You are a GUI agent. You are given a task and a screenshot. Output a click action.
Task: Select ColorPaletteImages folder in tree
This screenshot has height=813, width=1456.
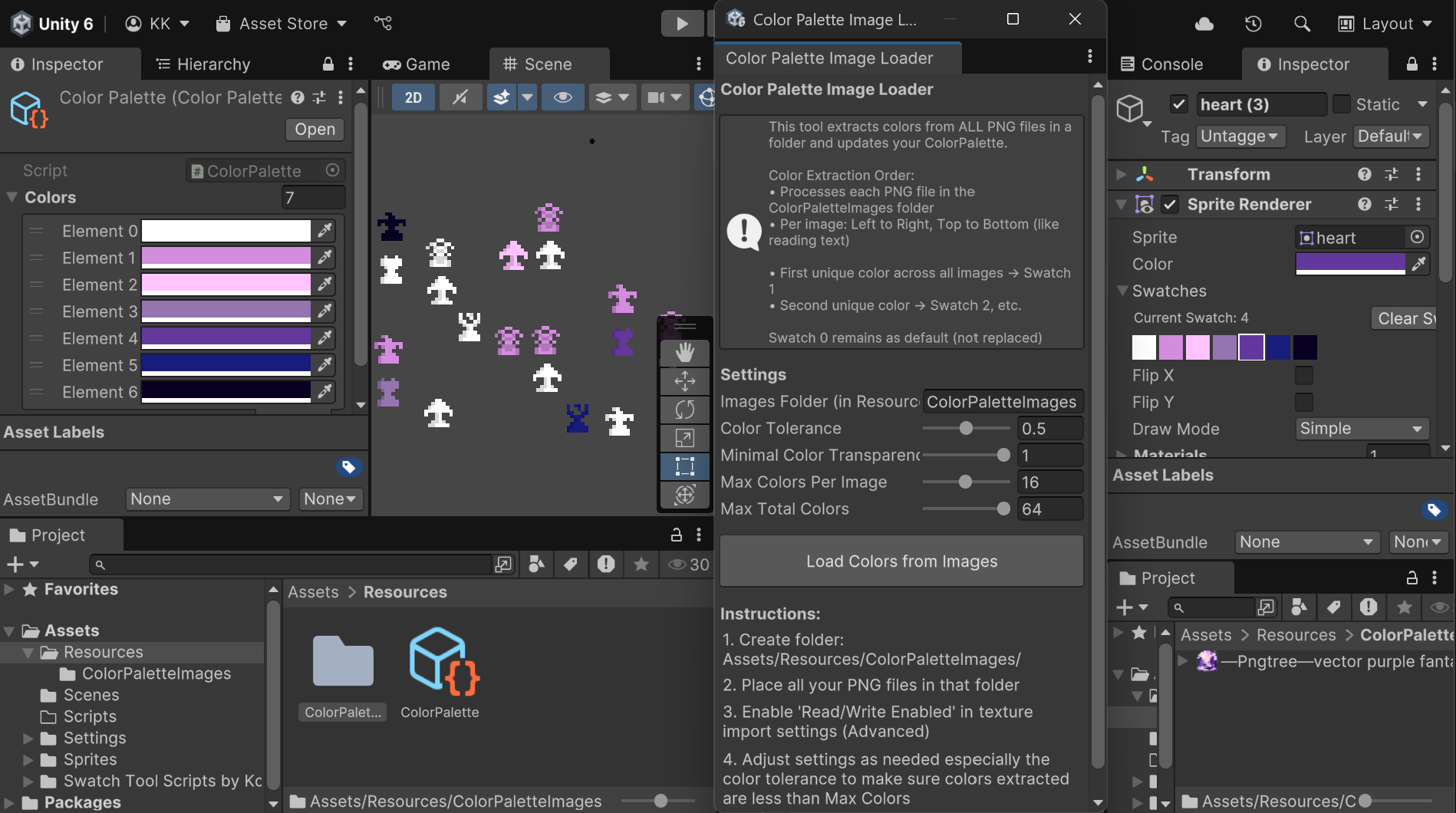click(156, 673)
